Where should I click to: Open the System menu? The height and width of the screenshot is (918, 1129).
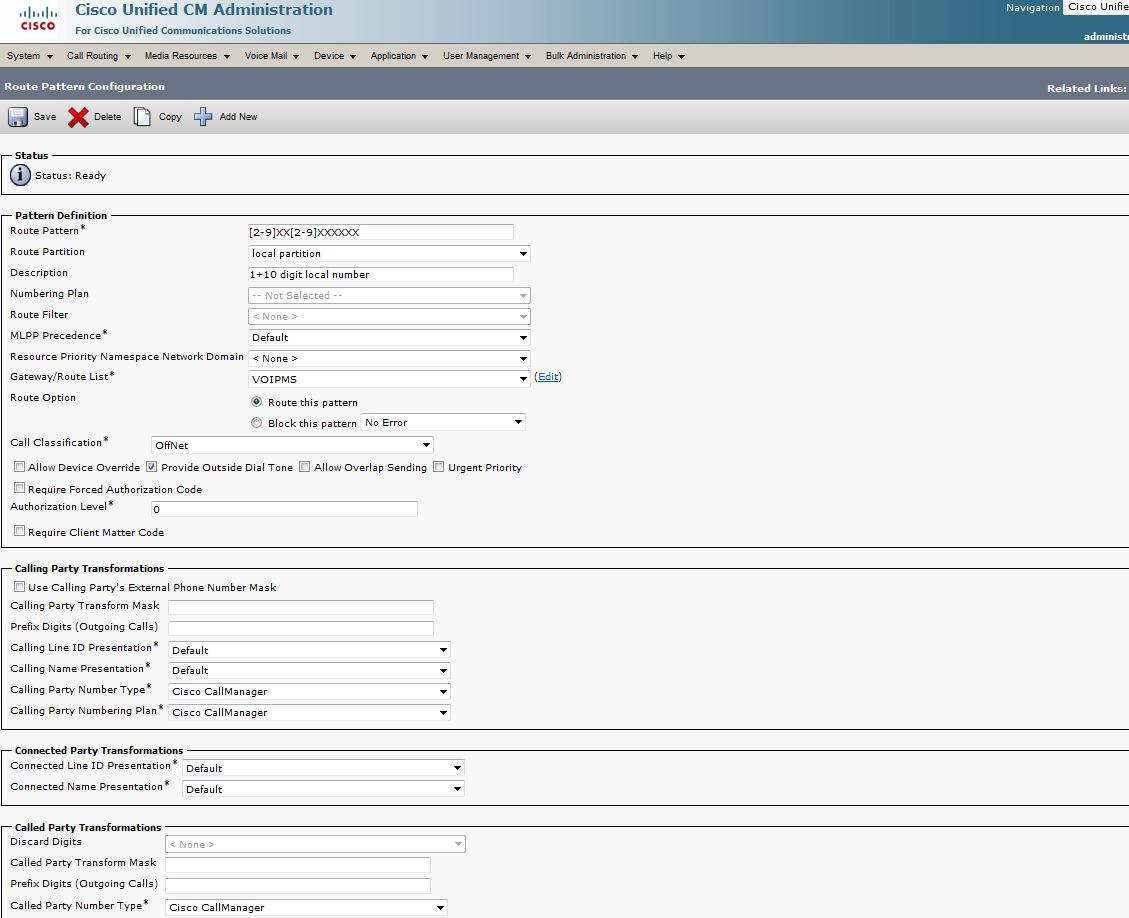[x=30, y=55]
